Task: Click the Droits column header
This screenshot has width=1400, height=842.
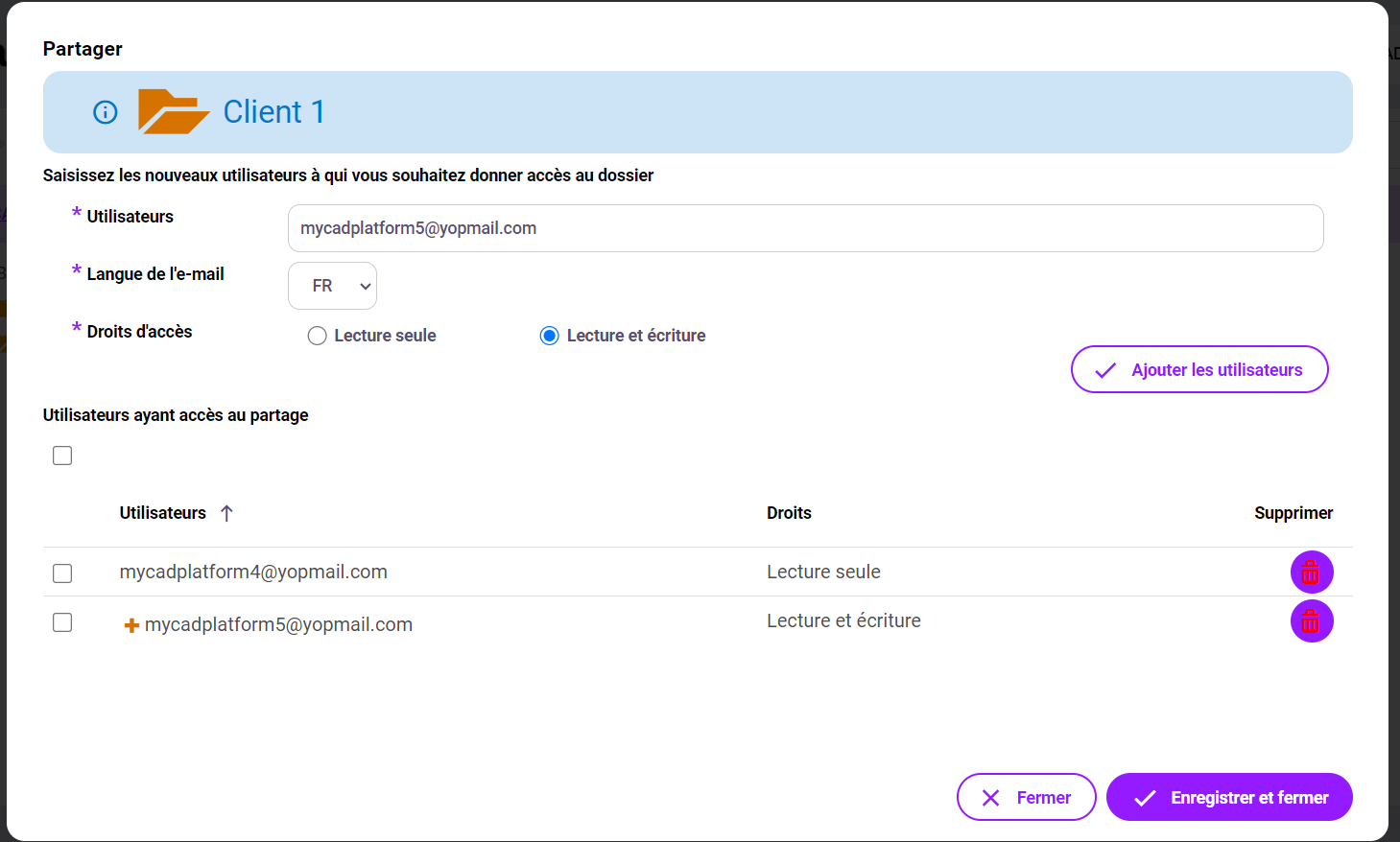Action: (789, 513)
